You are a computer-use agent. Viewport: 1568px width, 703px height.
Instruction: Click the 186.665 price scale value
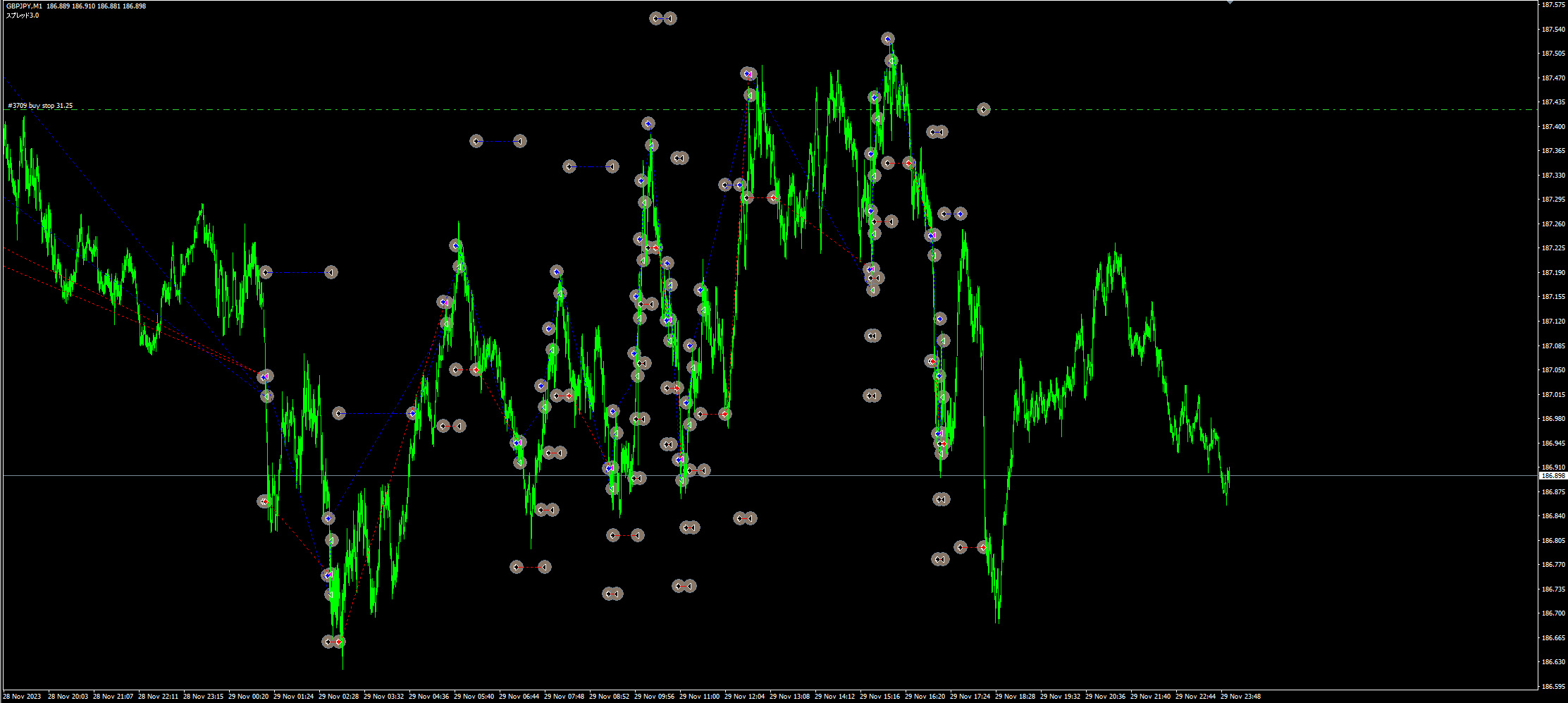pos(1552,638)
